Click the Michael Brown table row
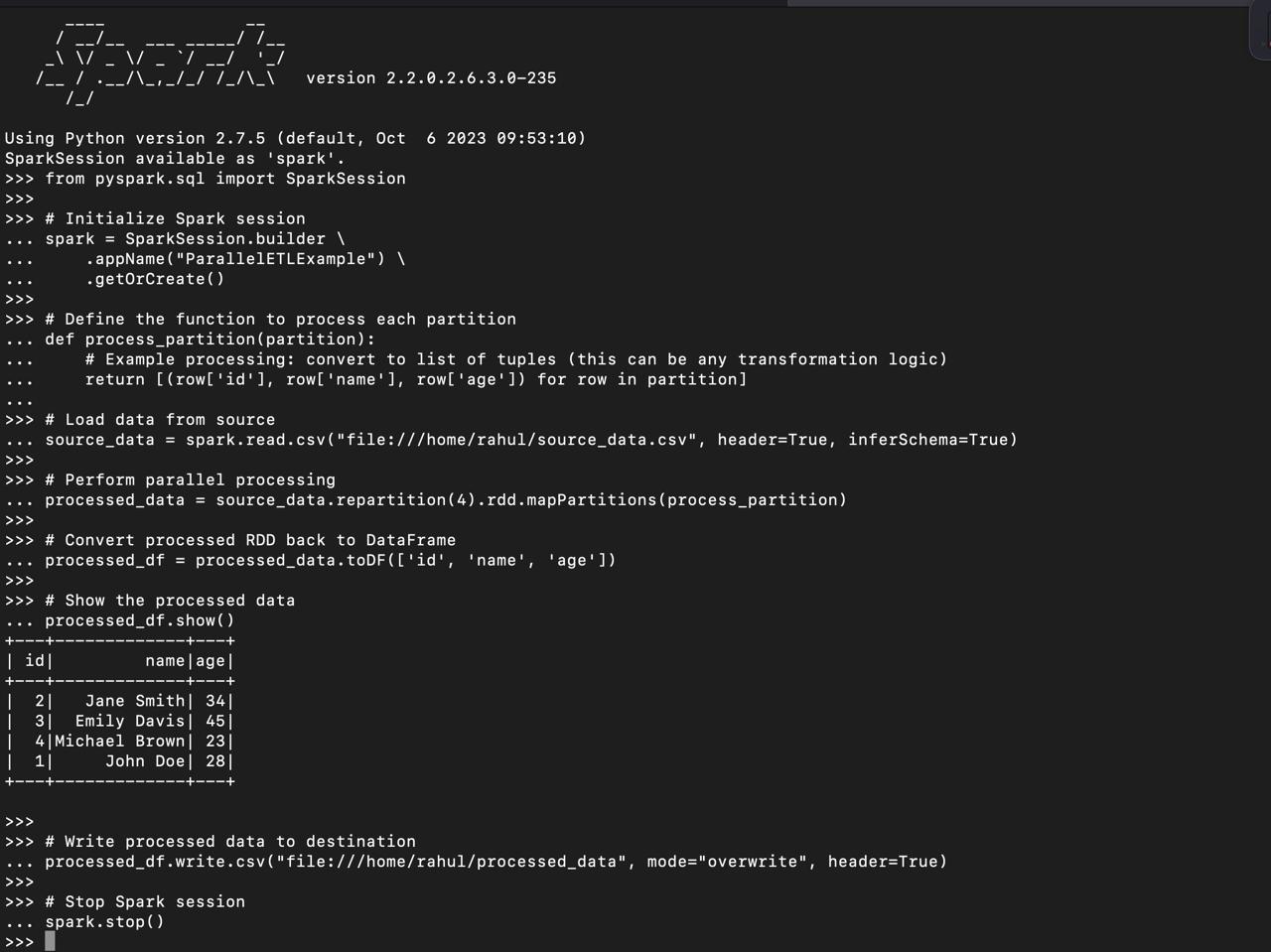The width and height of the screenshot is (1271, 952). point(119,742)
